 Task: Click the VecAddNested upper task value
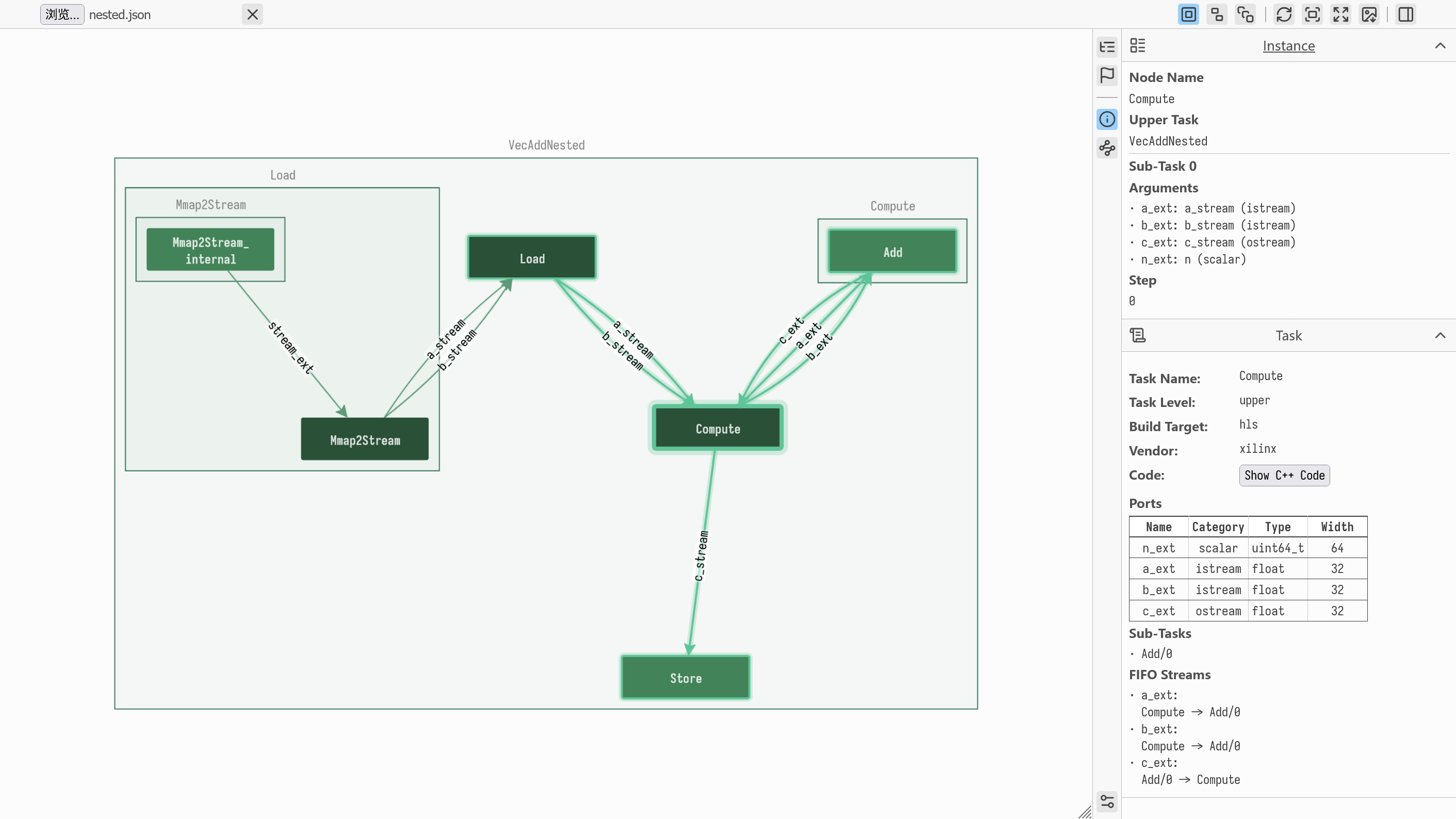[1168, 141]
